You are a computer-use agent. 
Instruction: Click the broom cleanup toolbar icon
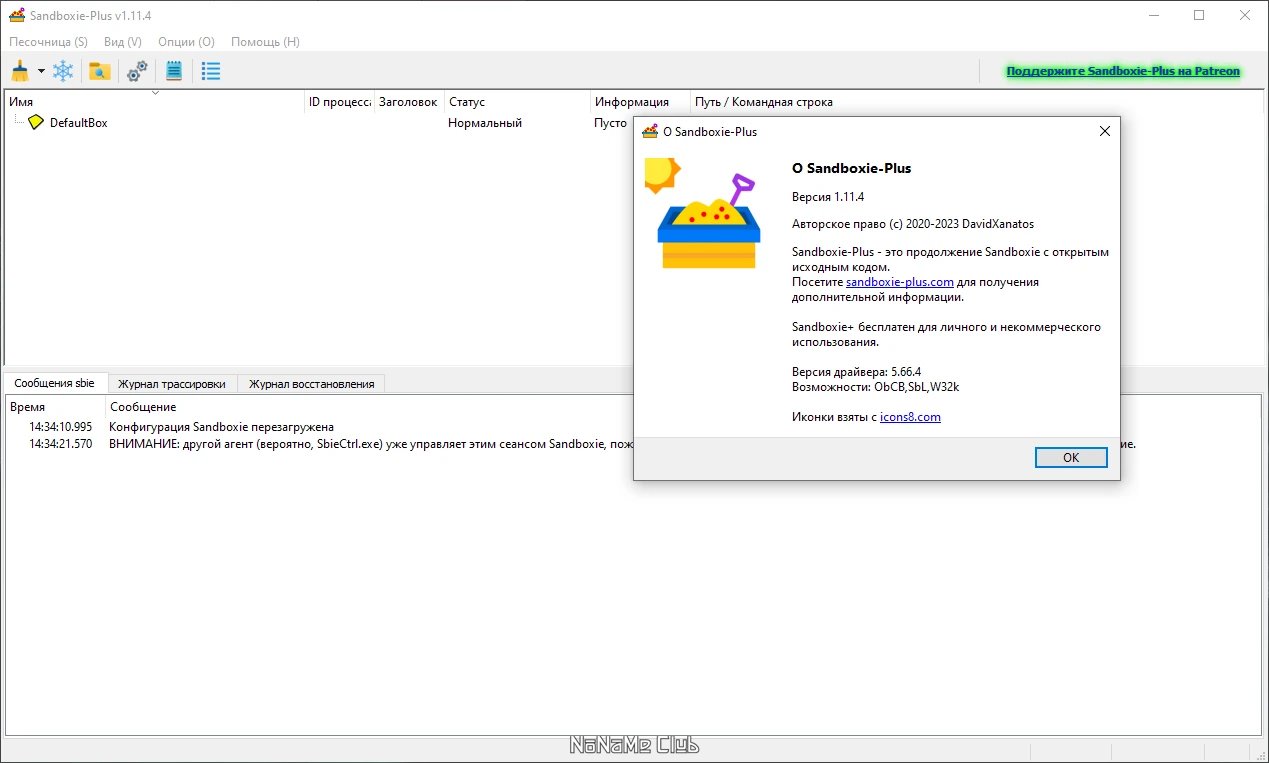[x=20, y=71]
